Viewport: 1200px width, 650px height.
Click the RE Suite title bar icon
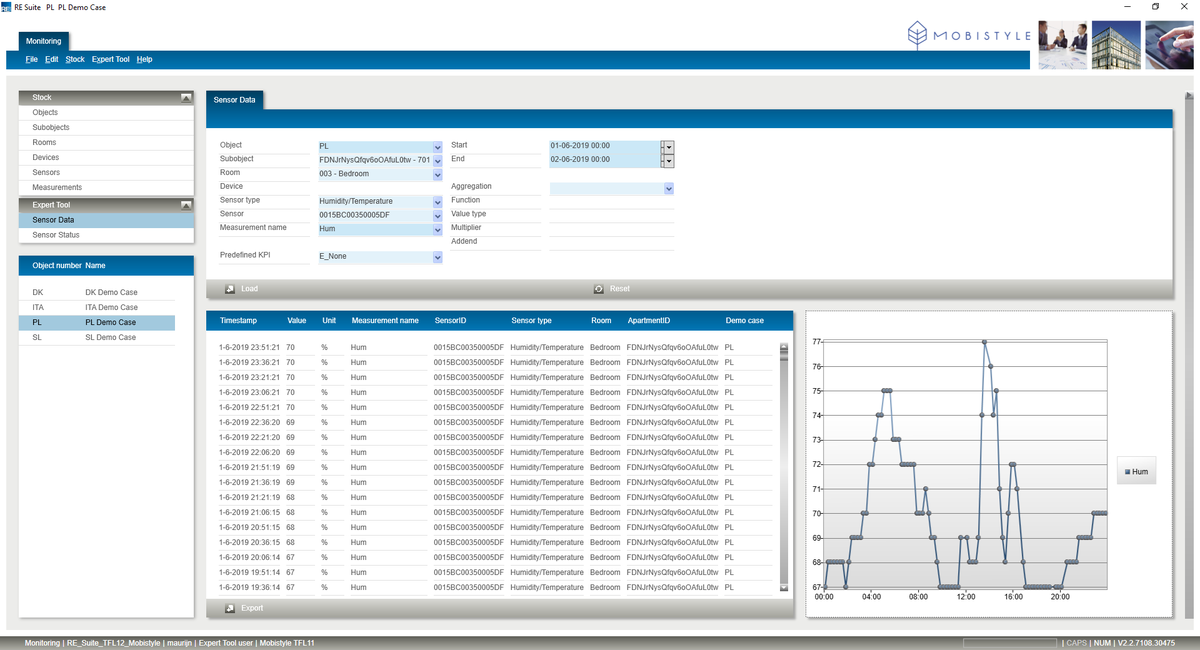6,7
